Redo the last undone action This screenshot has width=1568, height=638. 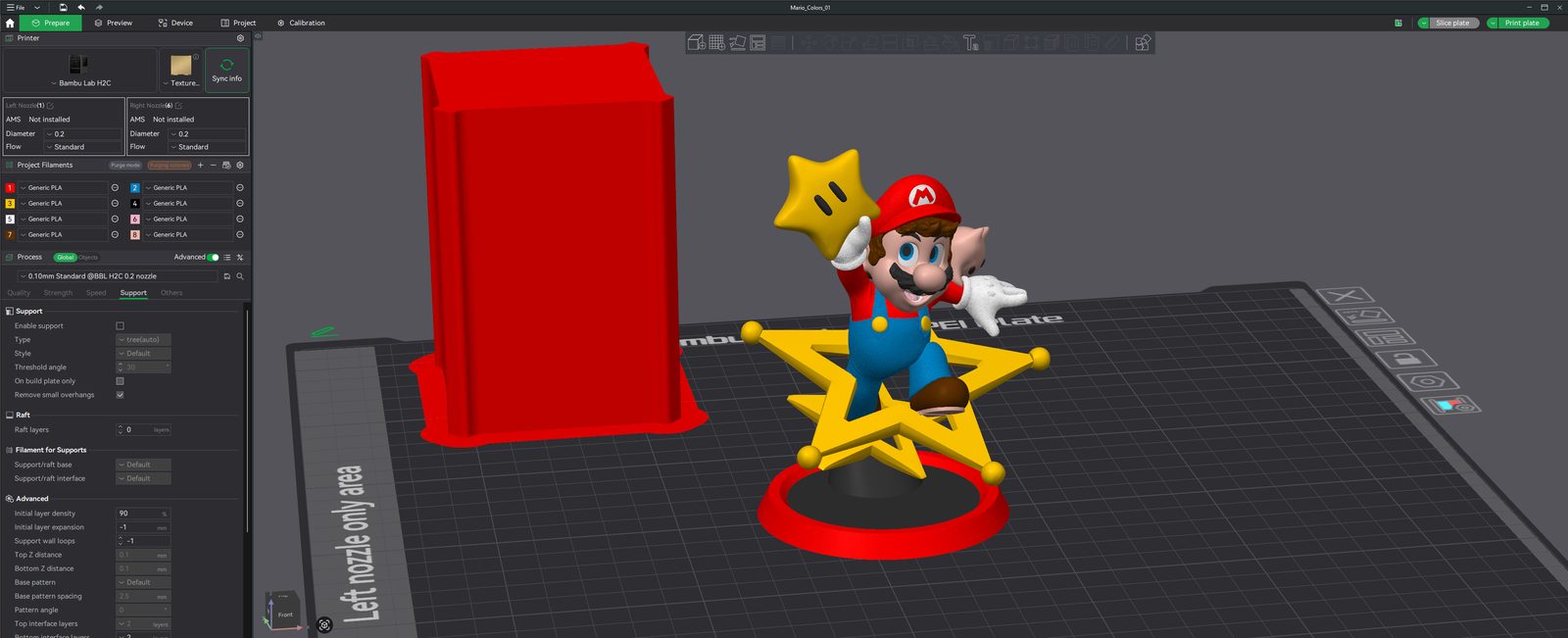[99, 7]
